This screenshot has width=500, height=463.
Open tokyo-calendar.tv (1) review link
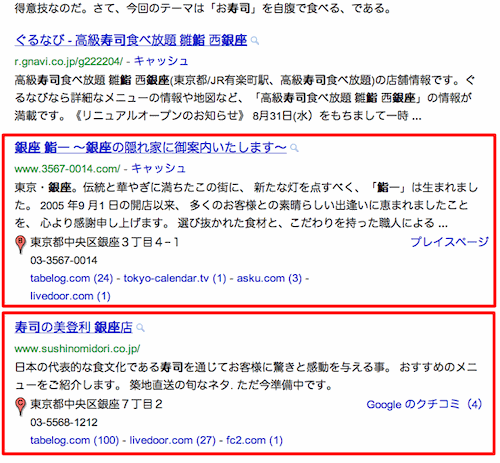[x=175, y=278]
